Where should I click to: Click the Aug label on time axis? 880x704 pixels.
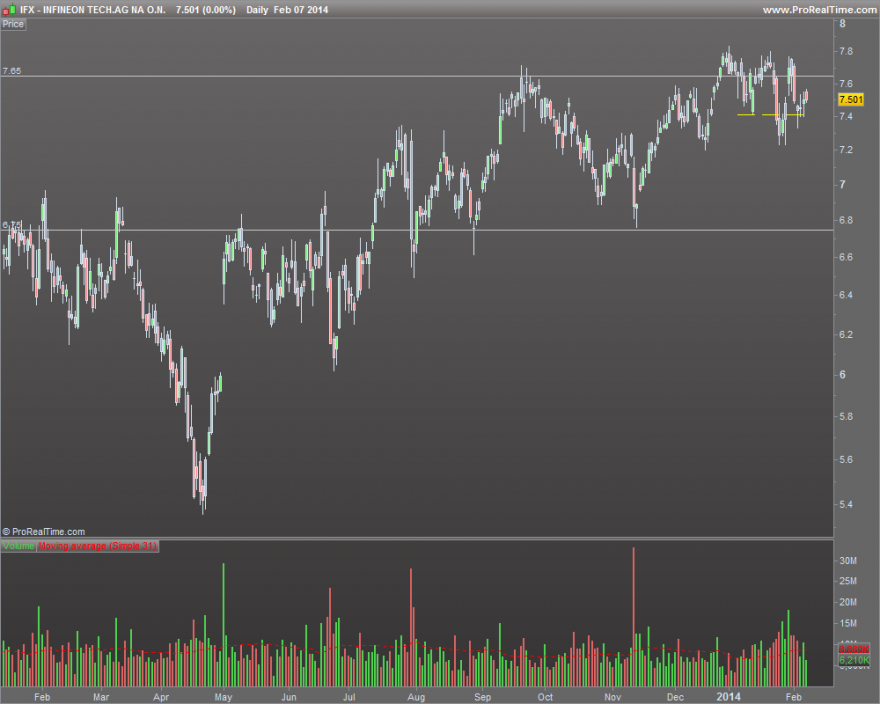pos(416,697)
